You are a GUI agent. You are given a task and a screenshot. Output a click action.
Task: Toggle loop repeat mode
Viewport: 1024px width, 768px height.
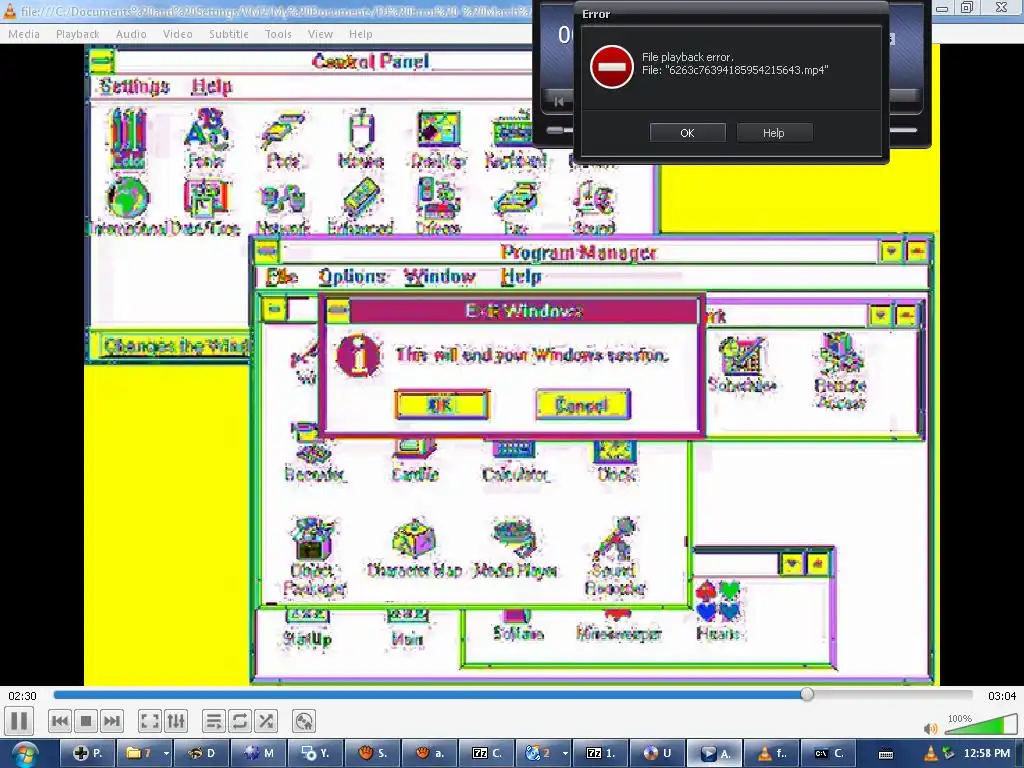[240, 722]
